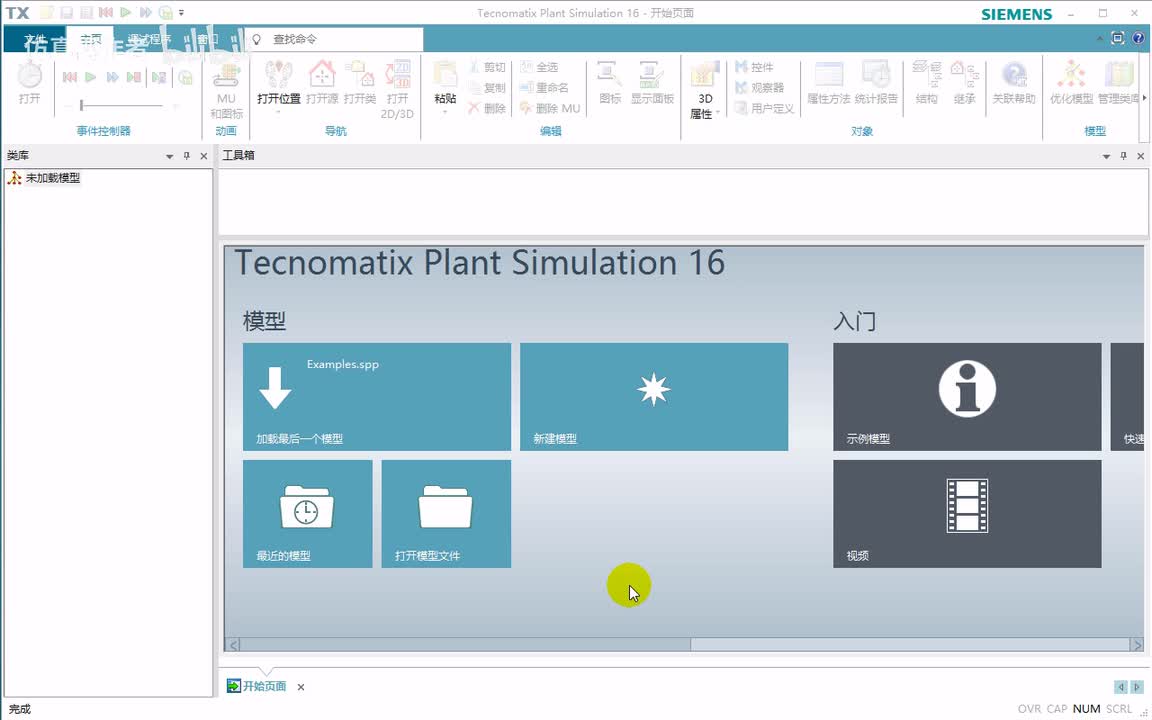This screenshot has height=720, width=1152.
Task: Click the 粘贴 clipboard icon
Action: (x=445, y=76)
